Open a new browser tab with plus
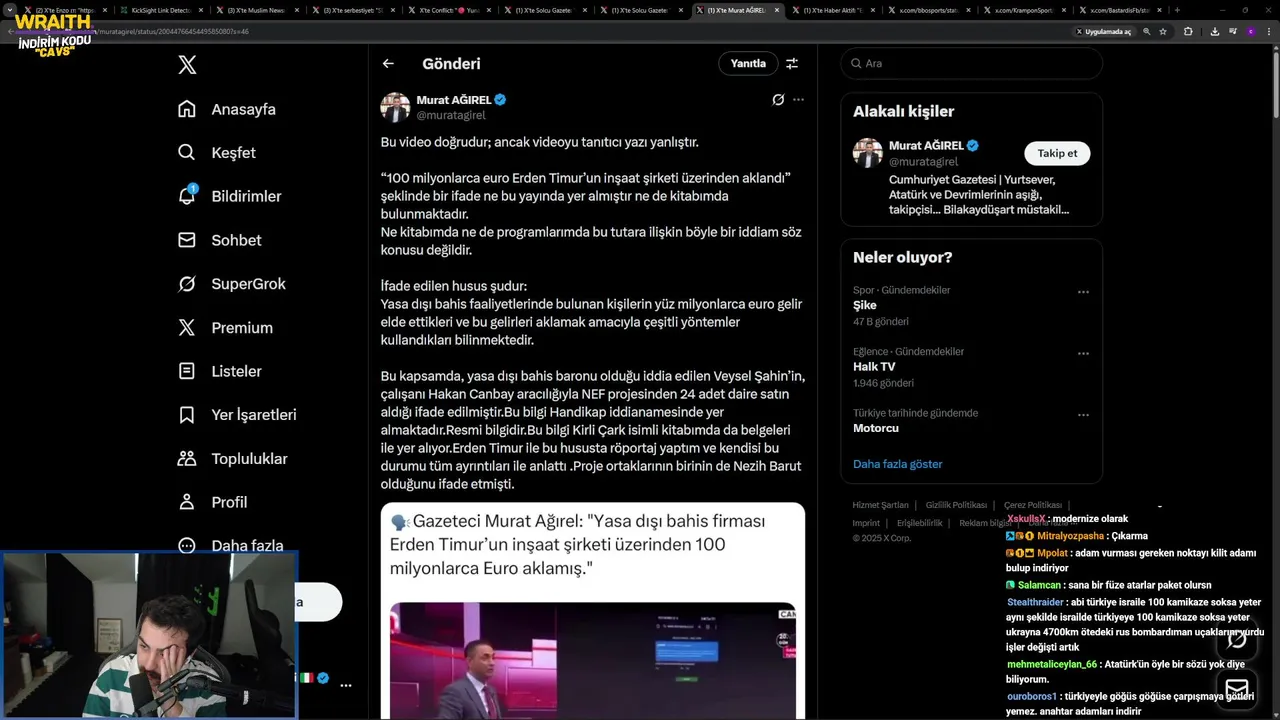The width and height of the screenshot is (1280, 720). [1177, 10]
